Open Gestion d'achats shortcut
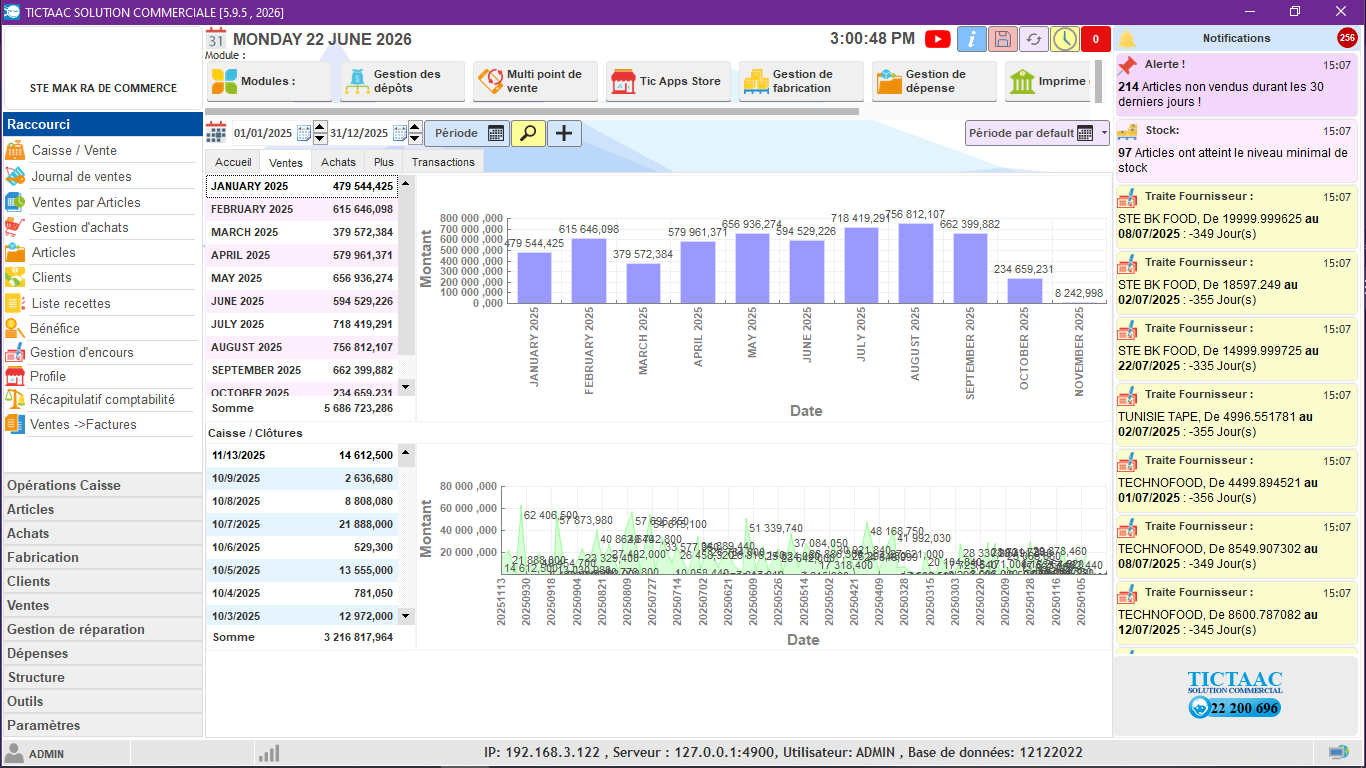Screen dimensions: 1366x768 pos(100,227)
